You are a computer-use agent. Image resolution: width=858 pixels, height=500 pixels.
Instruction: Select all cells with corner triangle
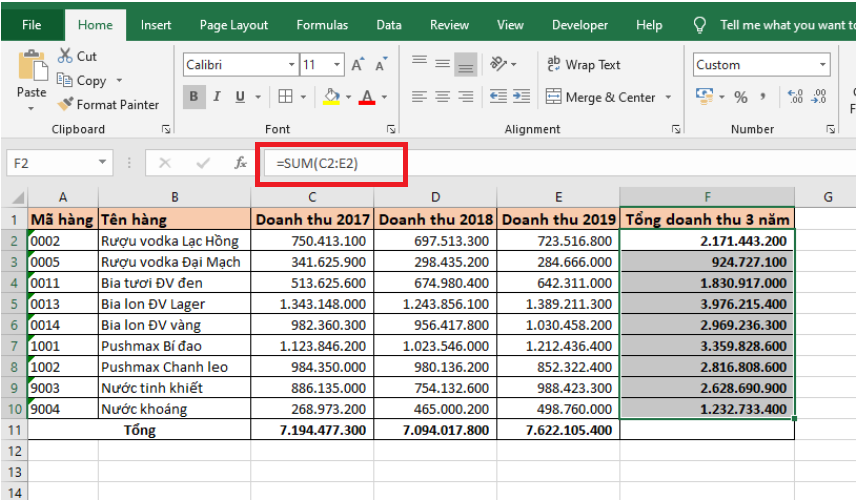tap(18, 197)
